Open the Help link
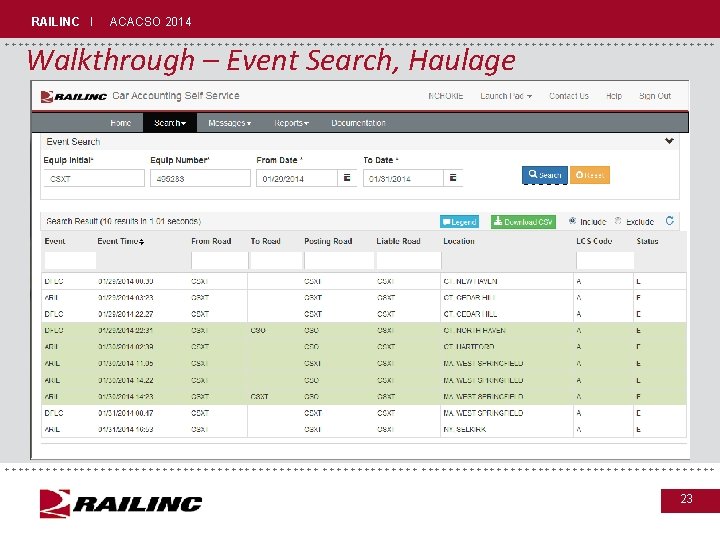The height and width of the screenshot is (540, 720). pos(613,96)
